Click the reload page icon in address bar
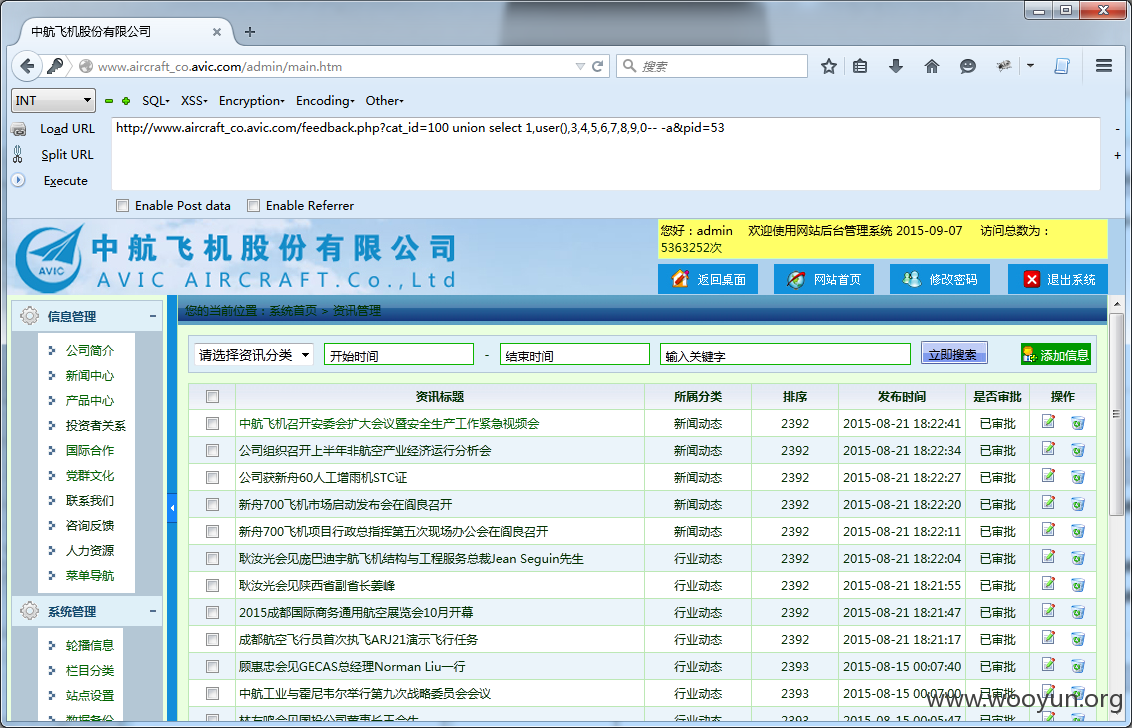This screenshot has width=1132, height=728. pos(598,66)
